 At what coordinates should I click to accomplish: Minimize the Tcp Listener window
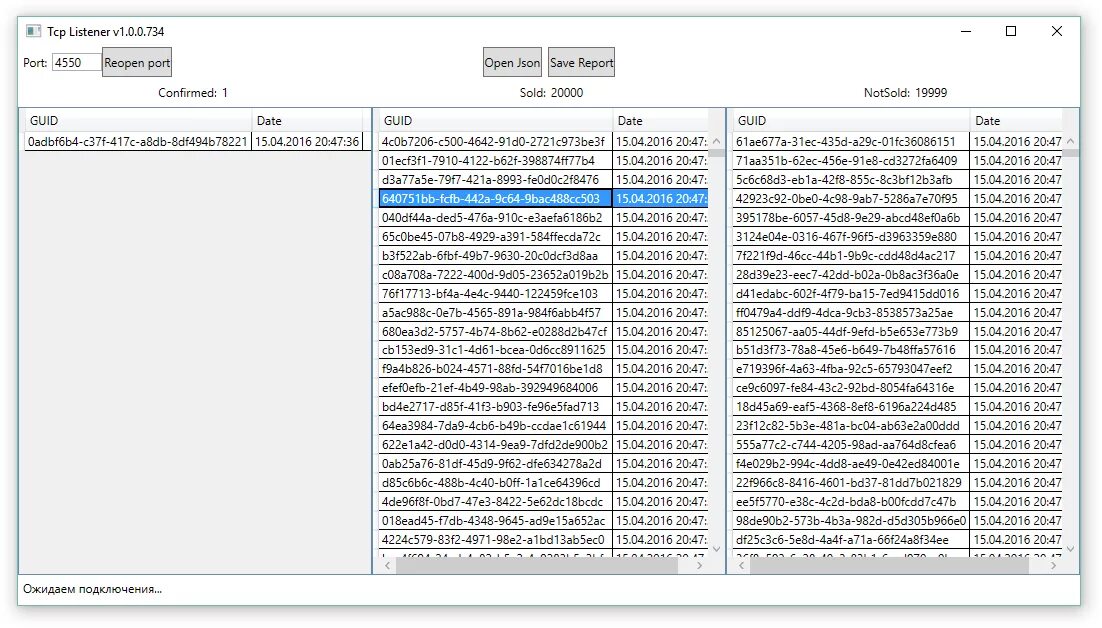966,31
